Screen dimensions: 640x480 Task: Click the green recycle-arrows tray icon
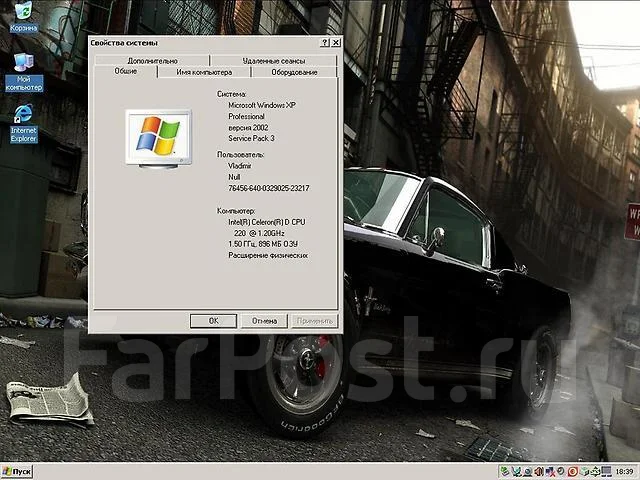(x=595, y=471)
